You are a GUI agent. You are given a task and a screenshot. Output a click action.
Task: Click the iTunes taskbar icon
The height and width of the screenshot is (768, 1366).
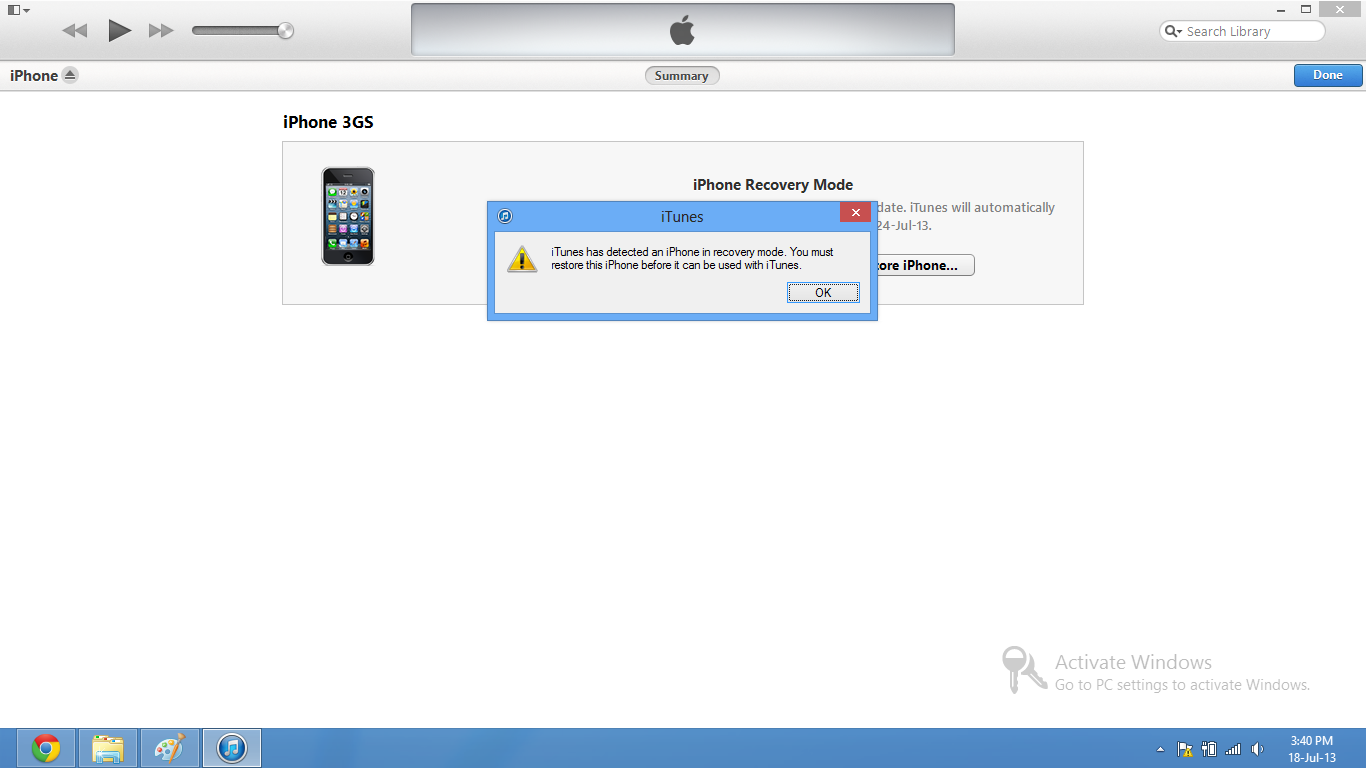point(232,748)
